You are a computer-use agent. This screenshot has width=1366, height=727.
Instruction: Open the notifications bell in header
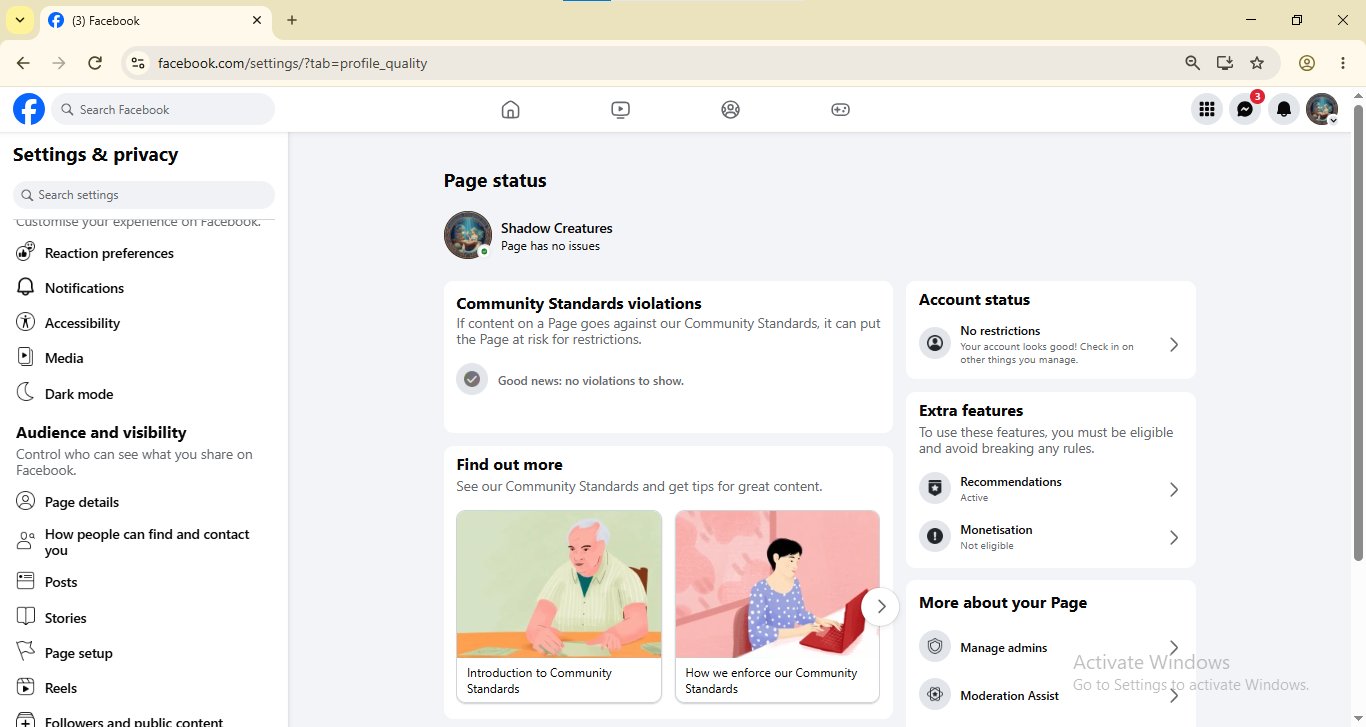tap(1284, 109)
